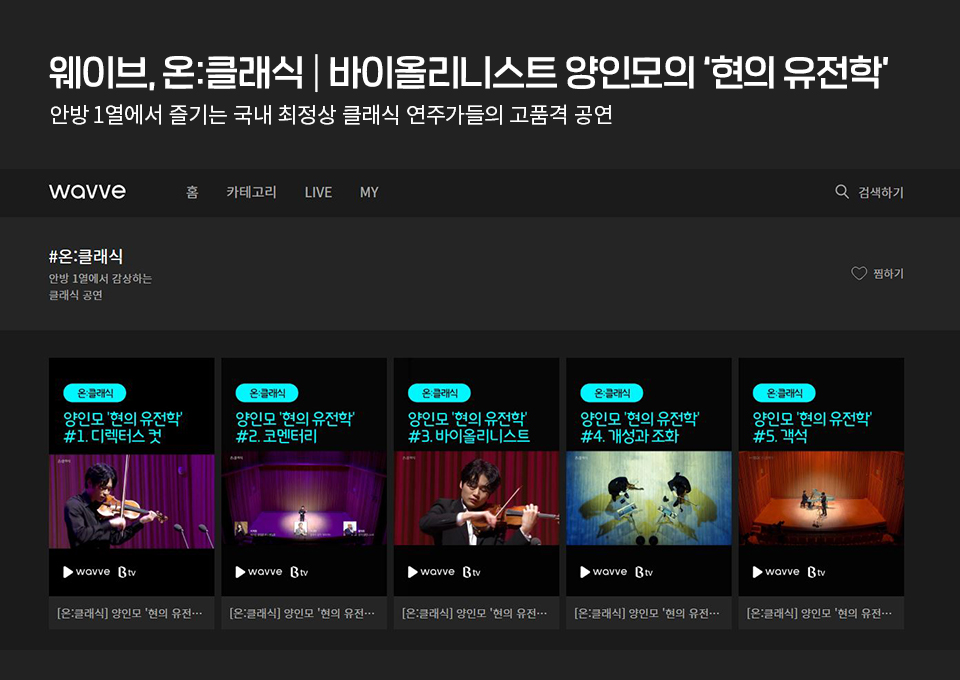Screen dimensions: 960x680
Task: Switch to the MY tab
Action: (x=369, y=192)
